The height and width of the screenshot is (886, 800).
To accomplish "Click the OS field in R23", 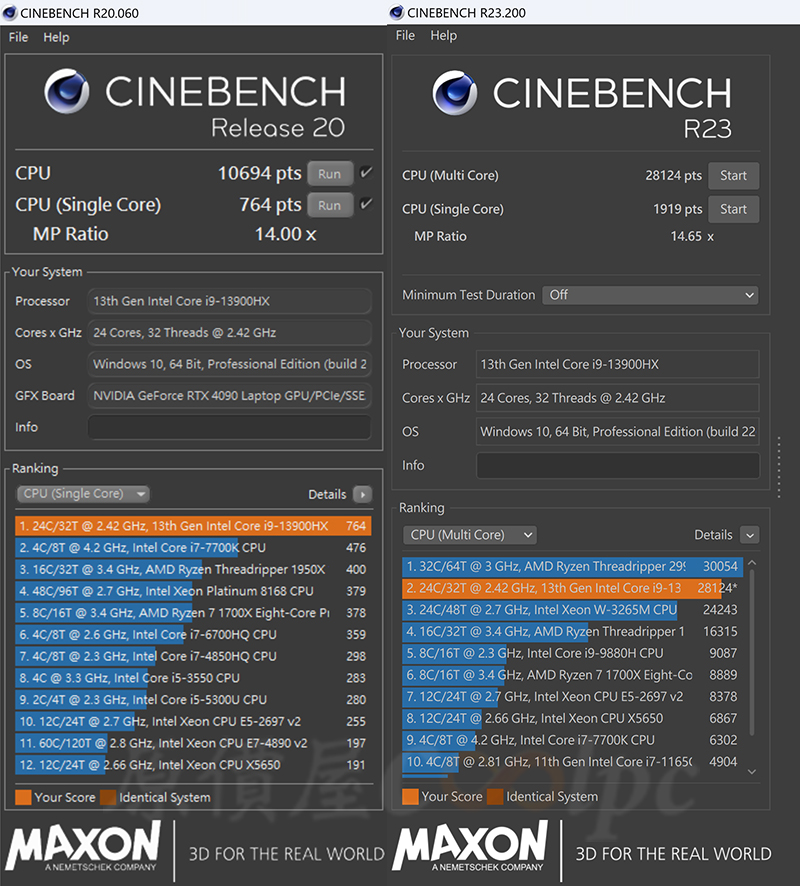I will pyautogui.click(x=618, y=432).
